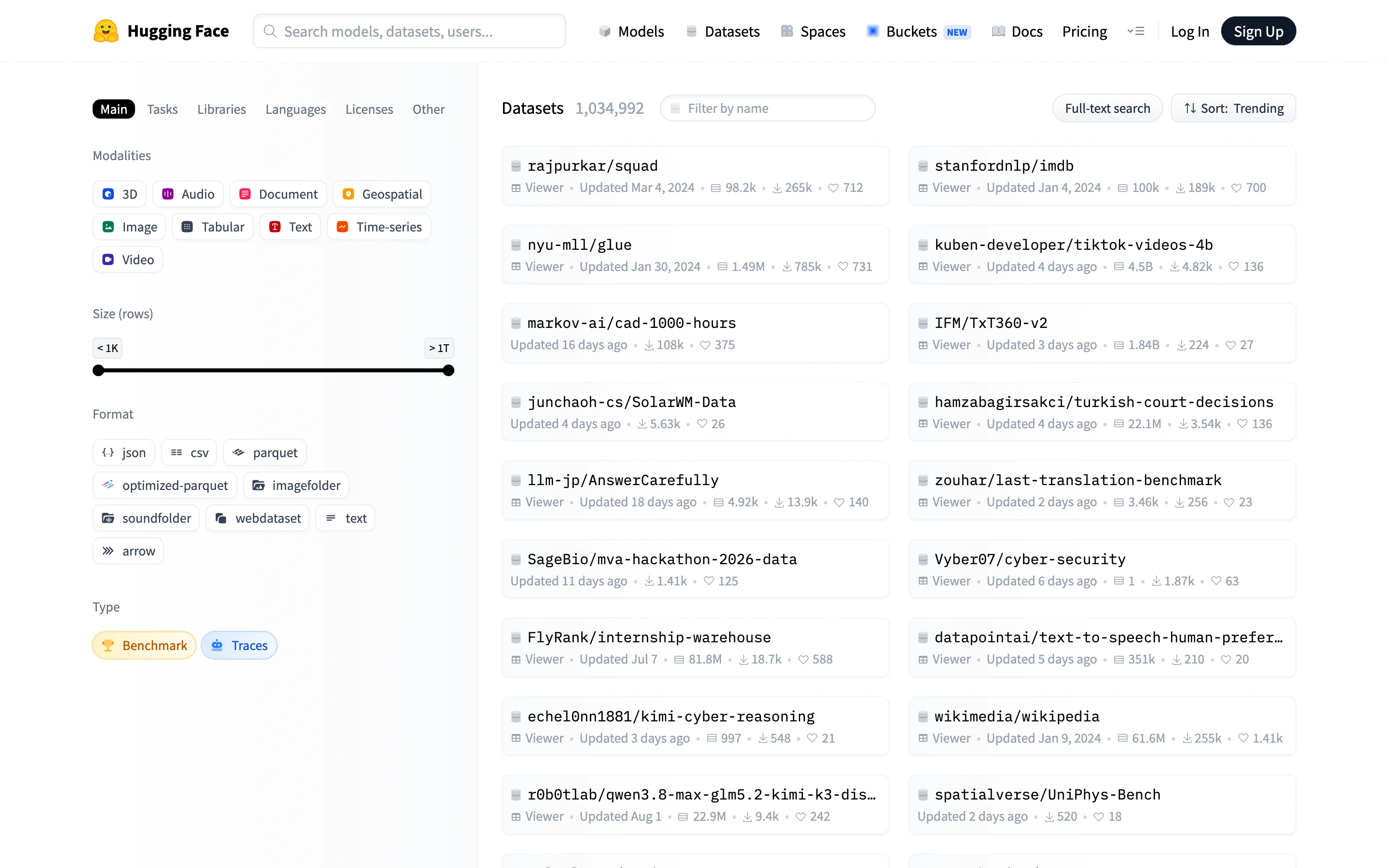Click the Datasets icon in navbar

[x=691, y=31]
